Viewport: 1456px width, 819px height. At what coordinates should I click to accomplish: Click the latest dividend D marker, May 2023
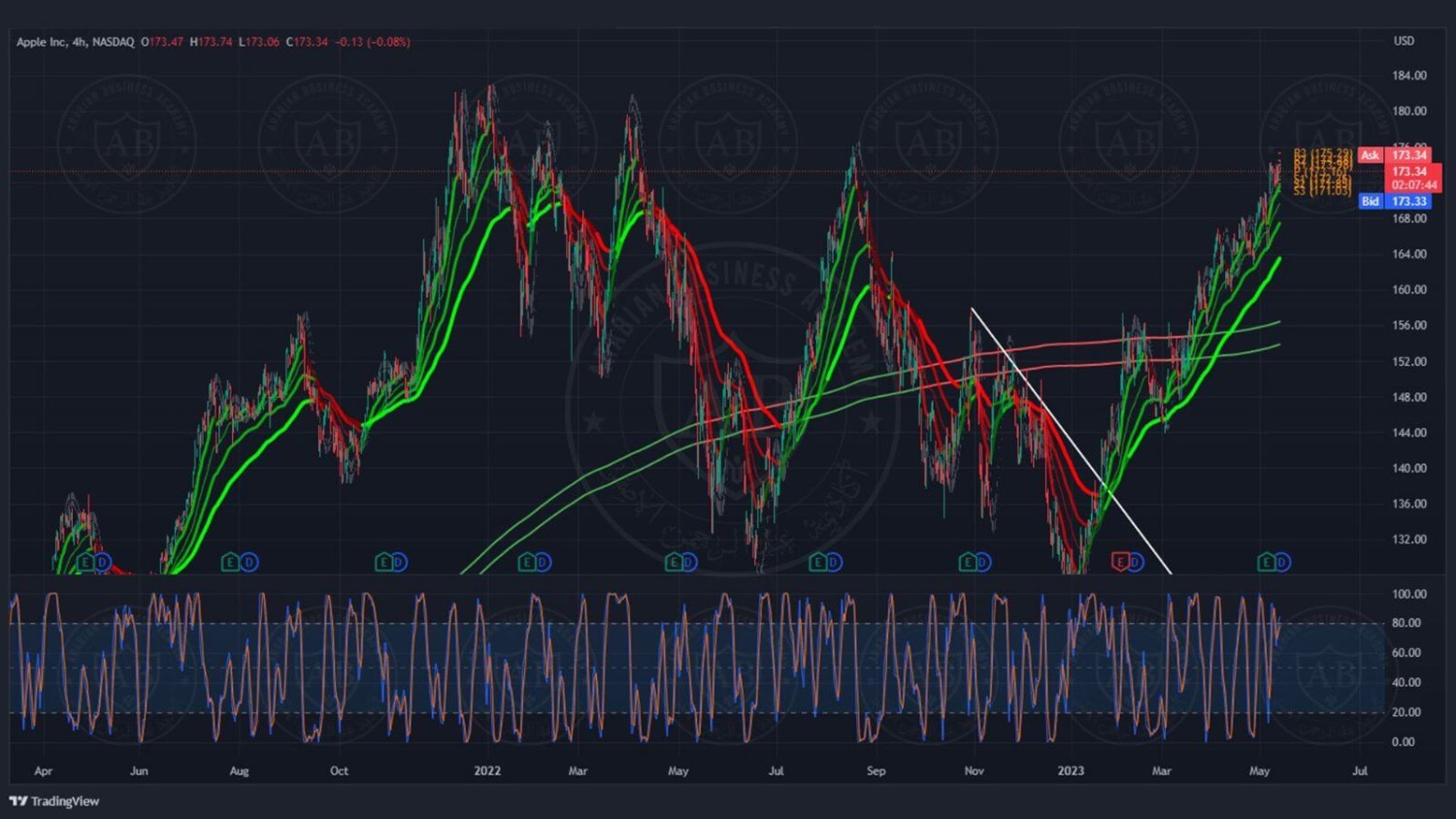pos(1281,562)
